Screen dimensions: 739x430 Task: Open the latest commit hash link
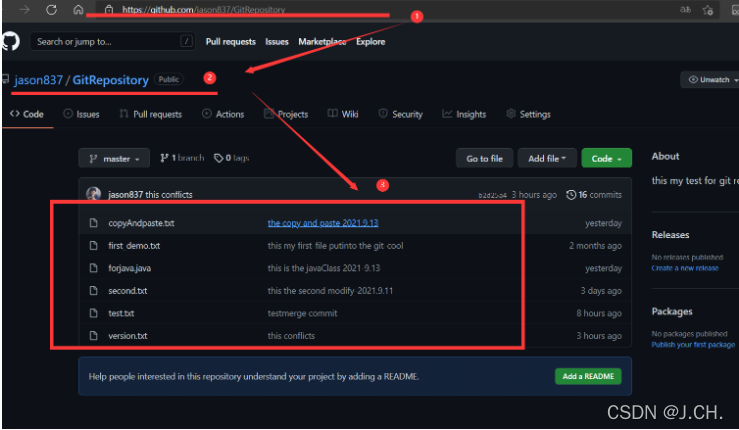coord(492,195)
